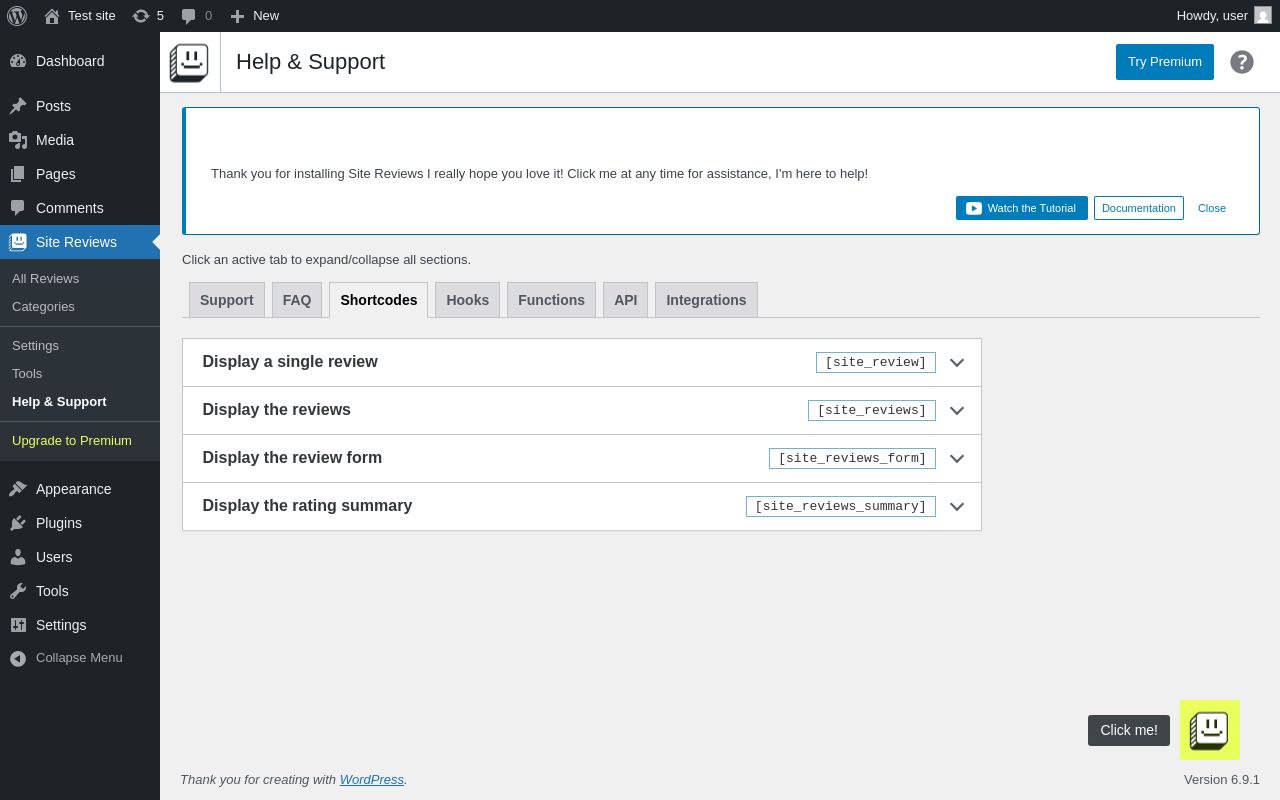Expand Display the reviews chevron
Image resolution: width=1280 pixels, height=800 pixels.
957,411
